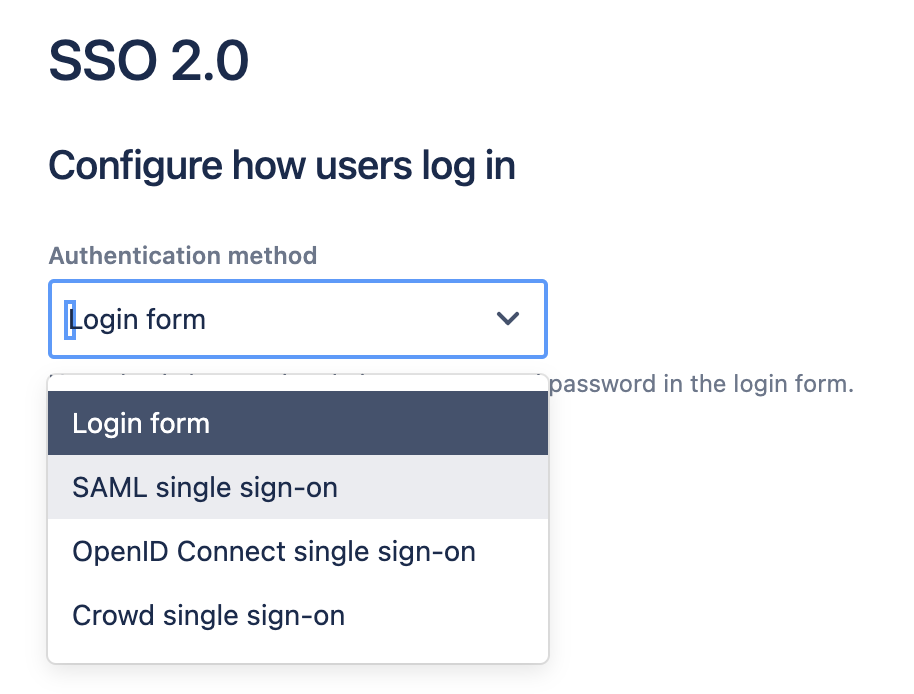Click the text cursor in the select box

[x=69, y=319]
